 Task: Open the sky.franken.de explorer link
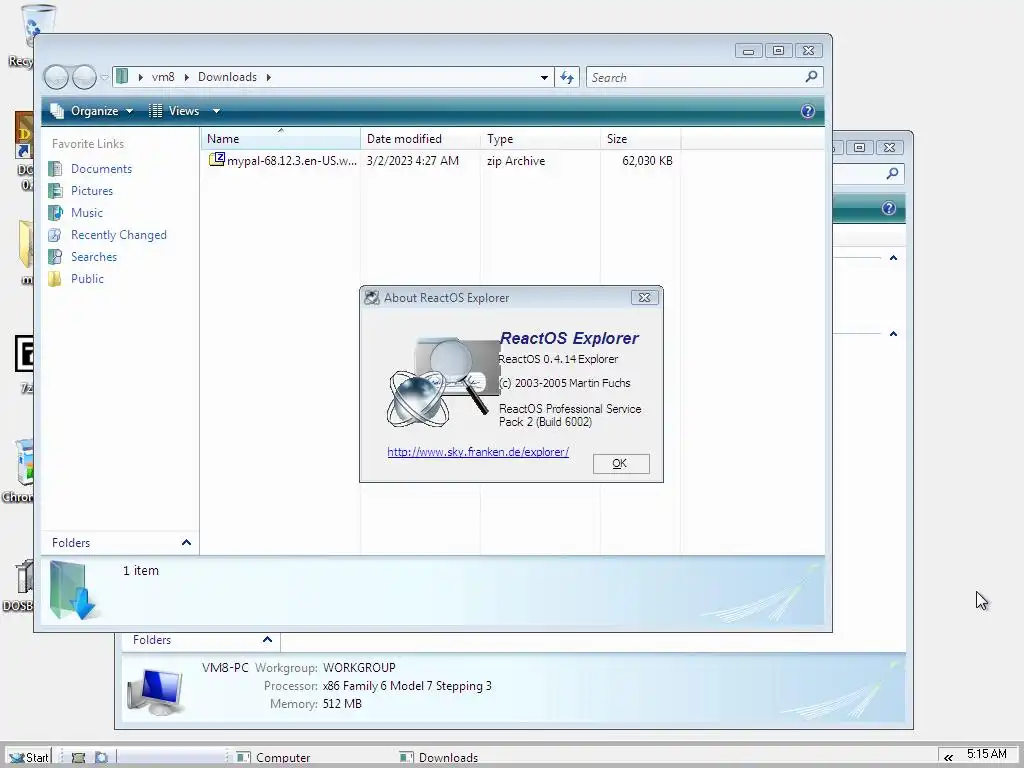coord(478,452)
